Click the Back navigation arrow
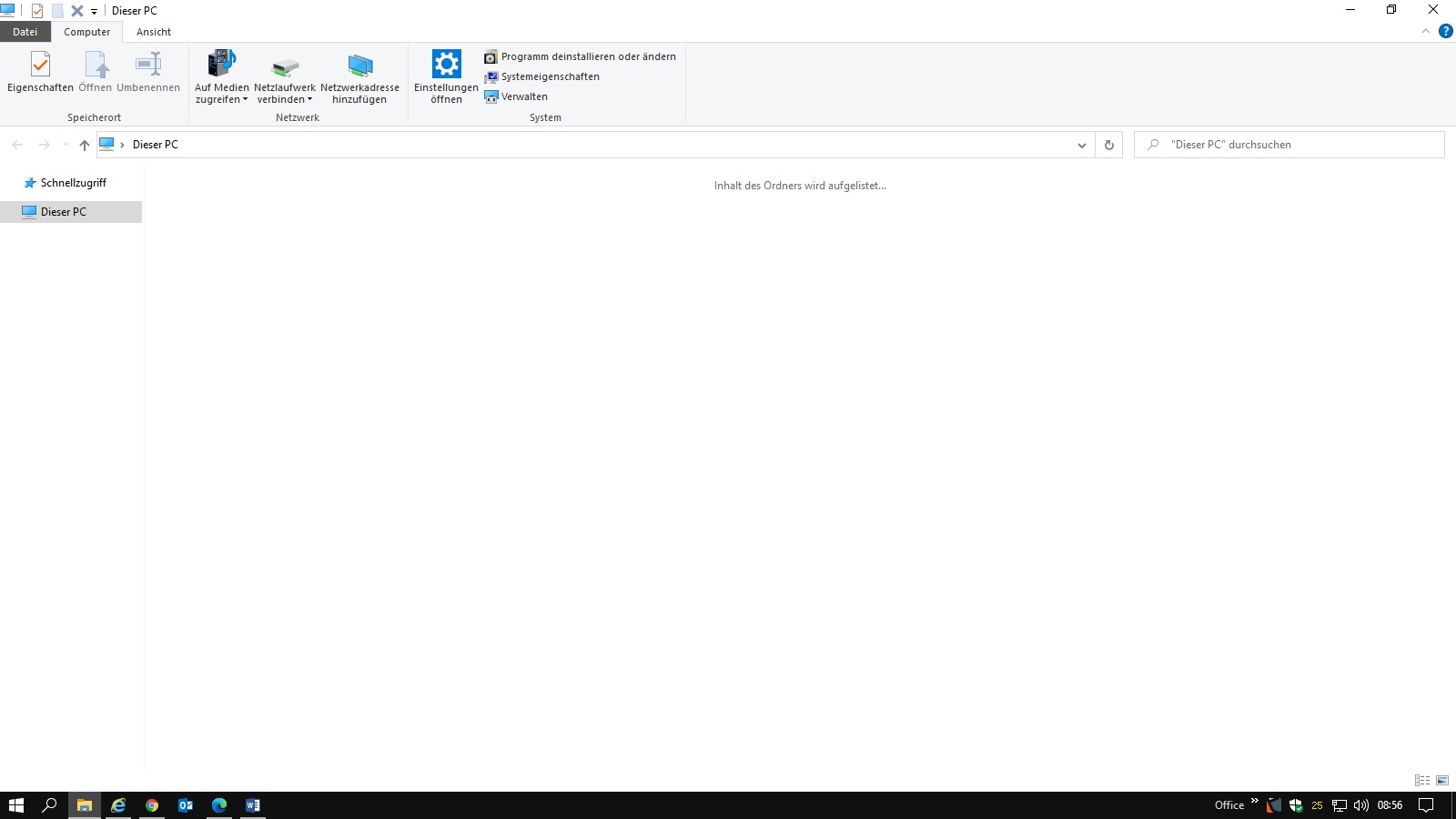The width and height of the screenshot is (1456, 819). tap(17, 145)
